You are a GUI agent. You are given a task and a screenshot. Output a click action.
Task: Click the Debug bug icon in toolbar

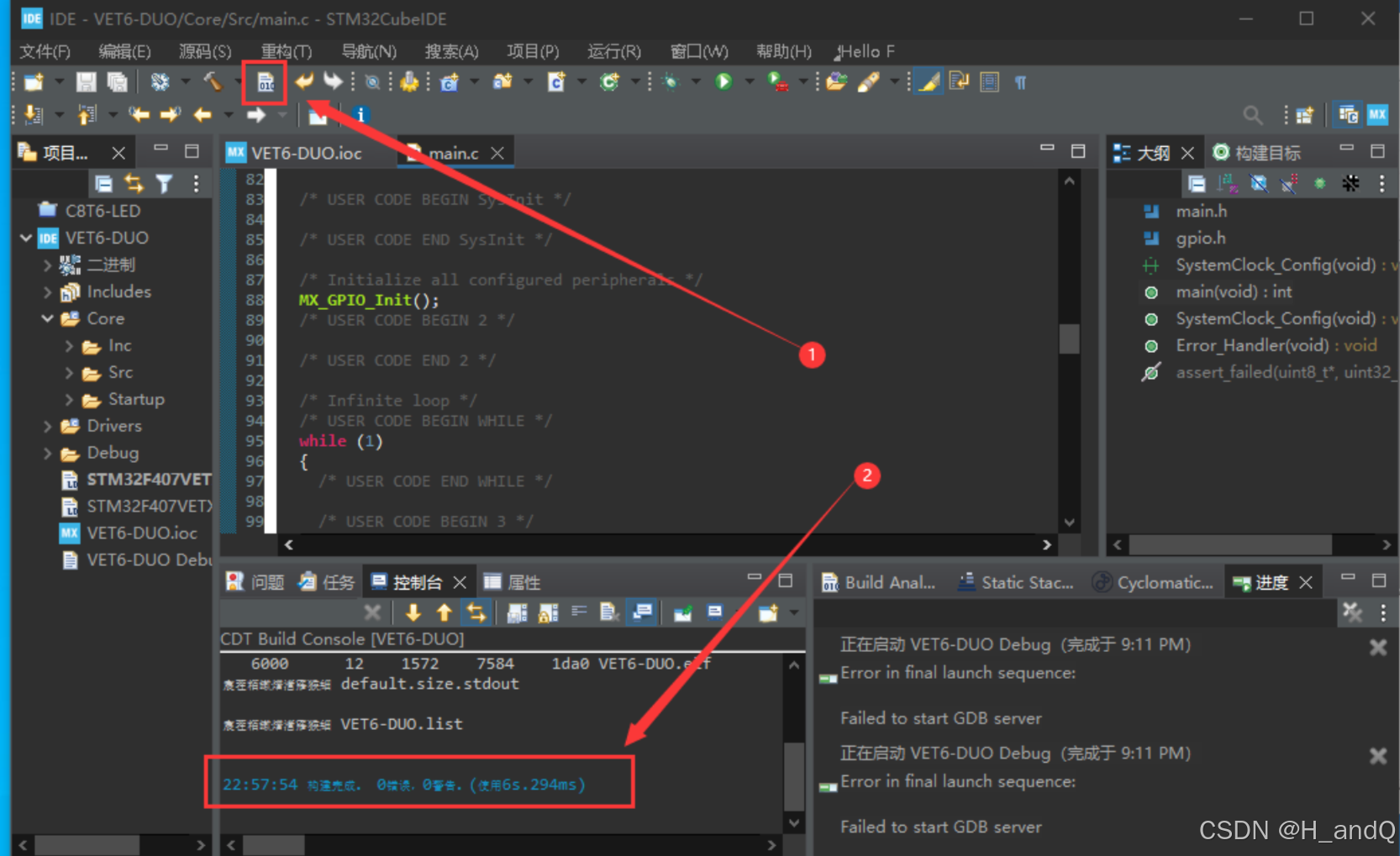coord(670,81)
